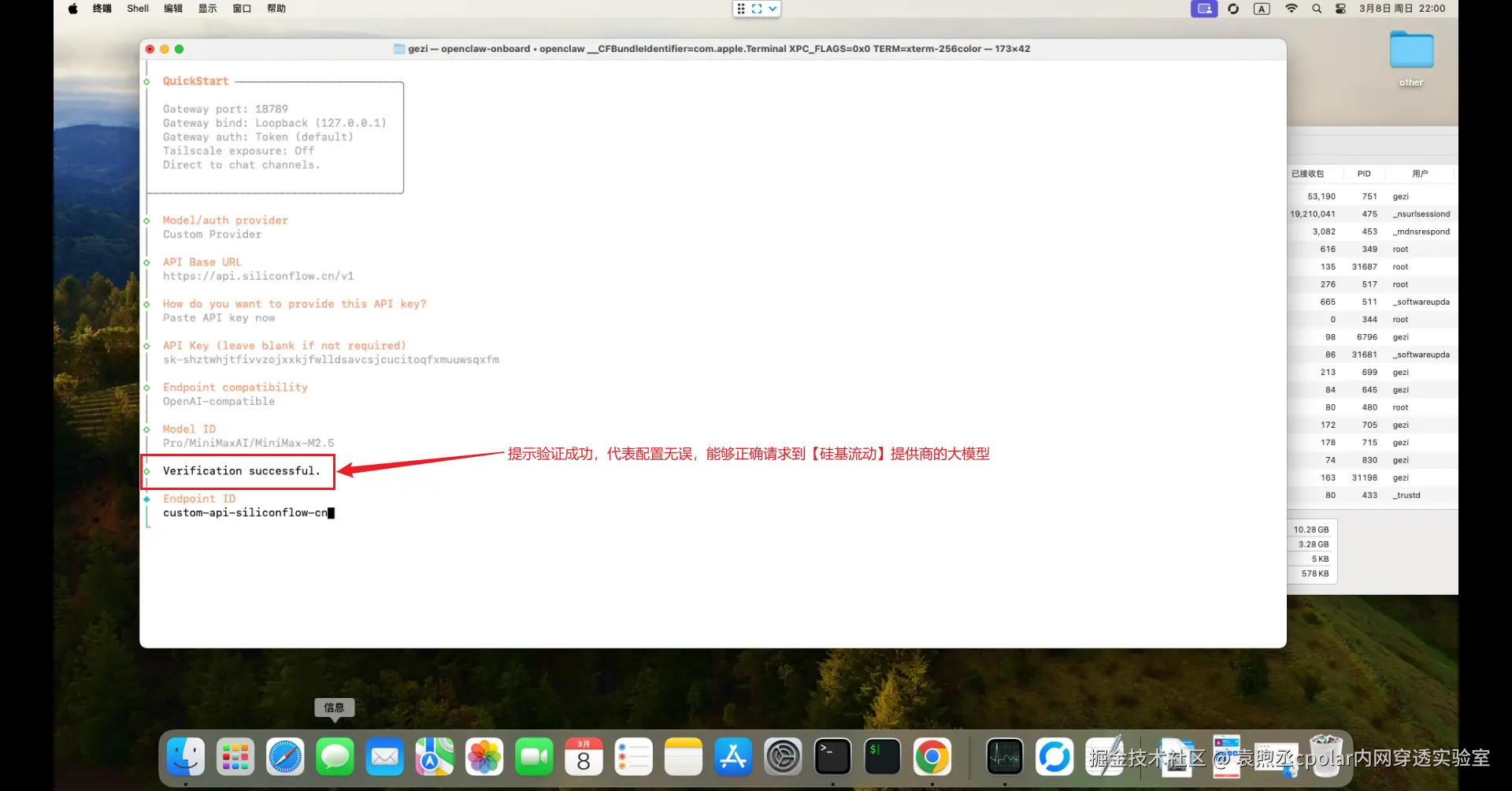The image size is (1512, 791).
Task: Select Activity Monitor row with PID 751
Action: (1372, 196)
